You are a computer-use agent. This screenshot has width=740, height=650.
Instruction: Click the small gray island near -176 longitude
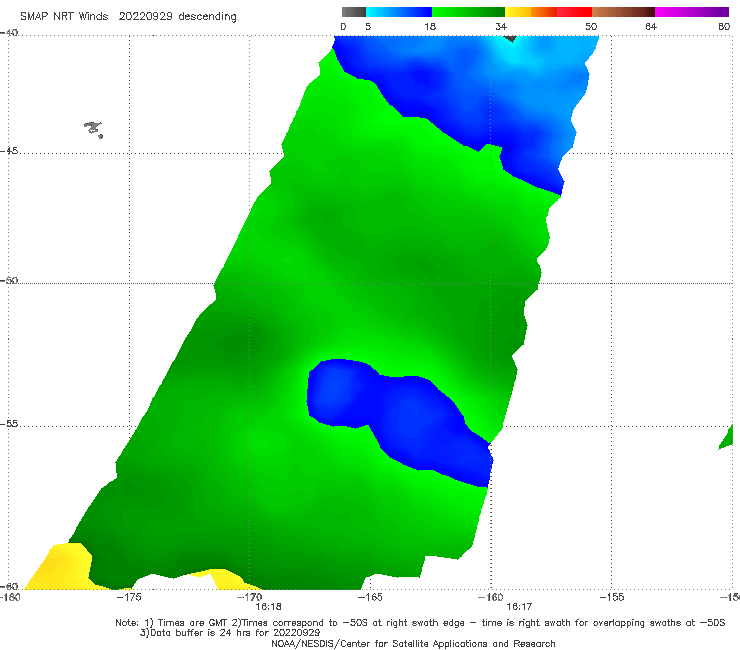93,129
